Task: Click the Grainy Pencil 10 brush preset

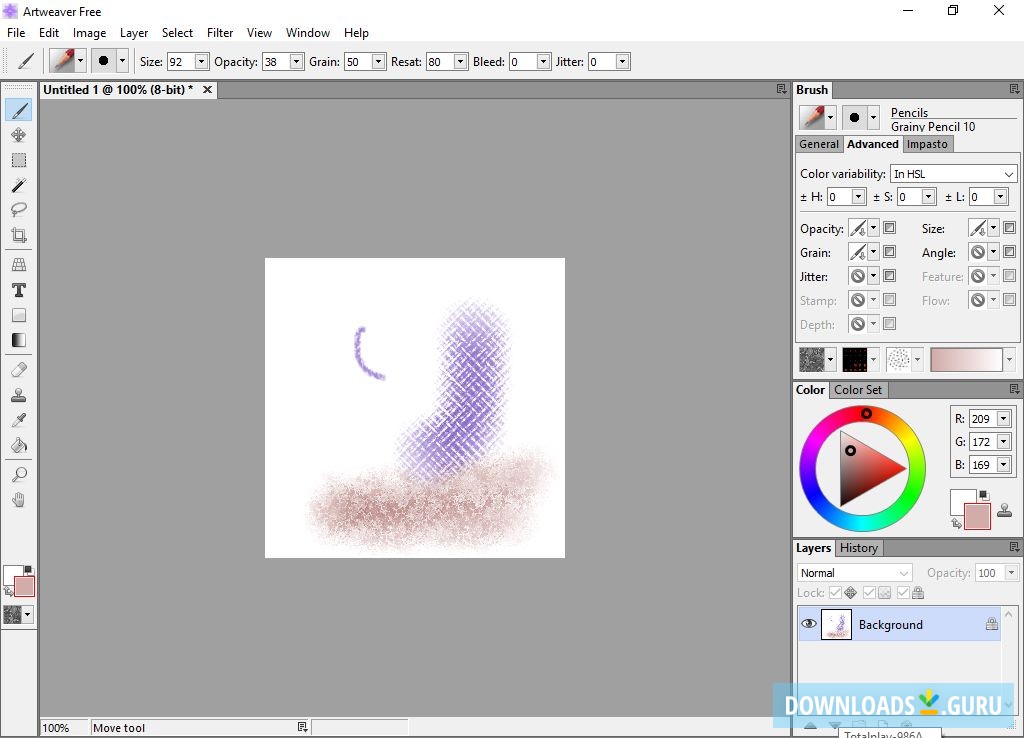Action: pos(933,126)
